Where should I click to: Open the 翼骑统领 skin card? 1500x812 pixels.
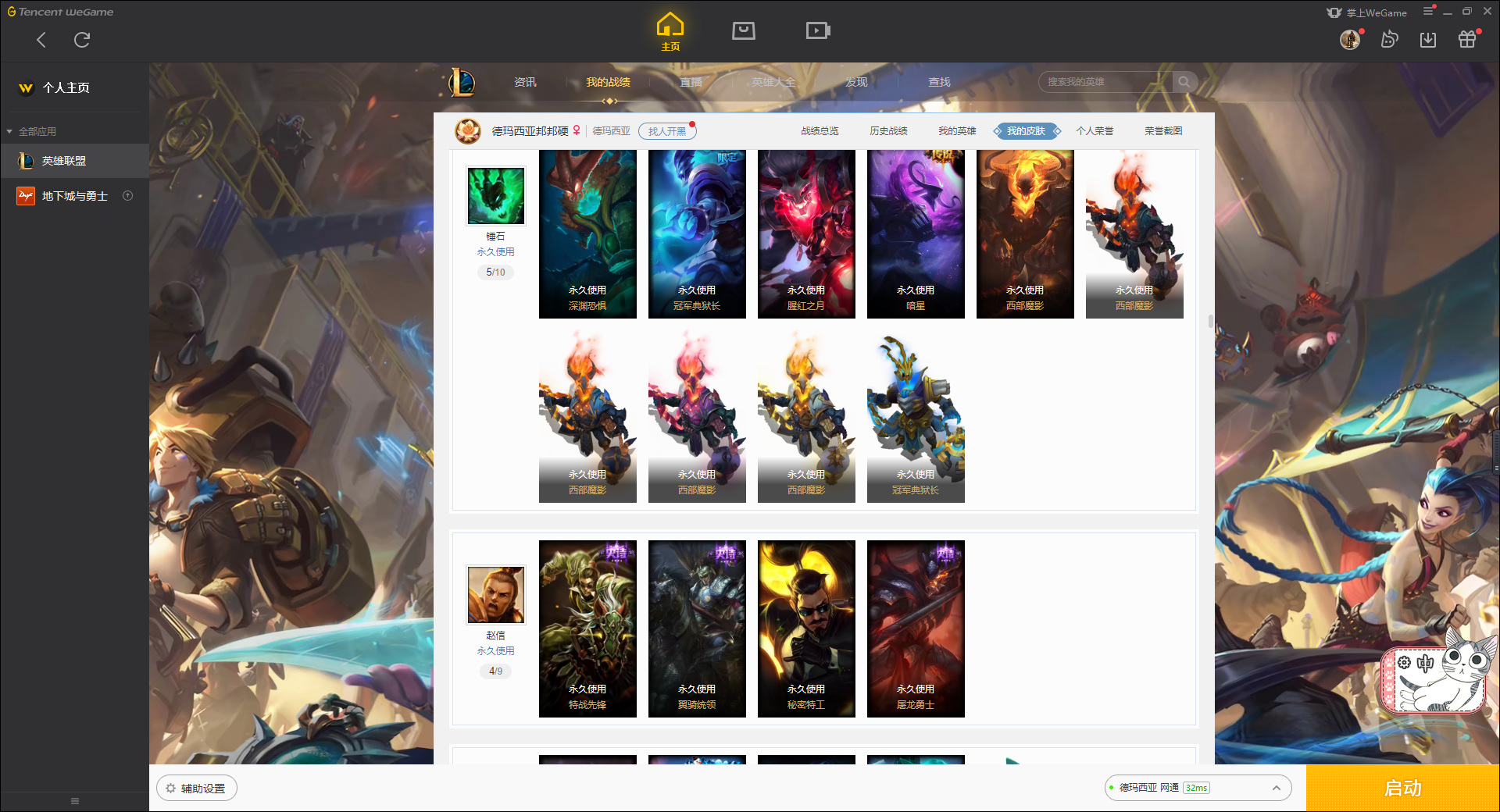pyautogui.click(x=697, y=629)
